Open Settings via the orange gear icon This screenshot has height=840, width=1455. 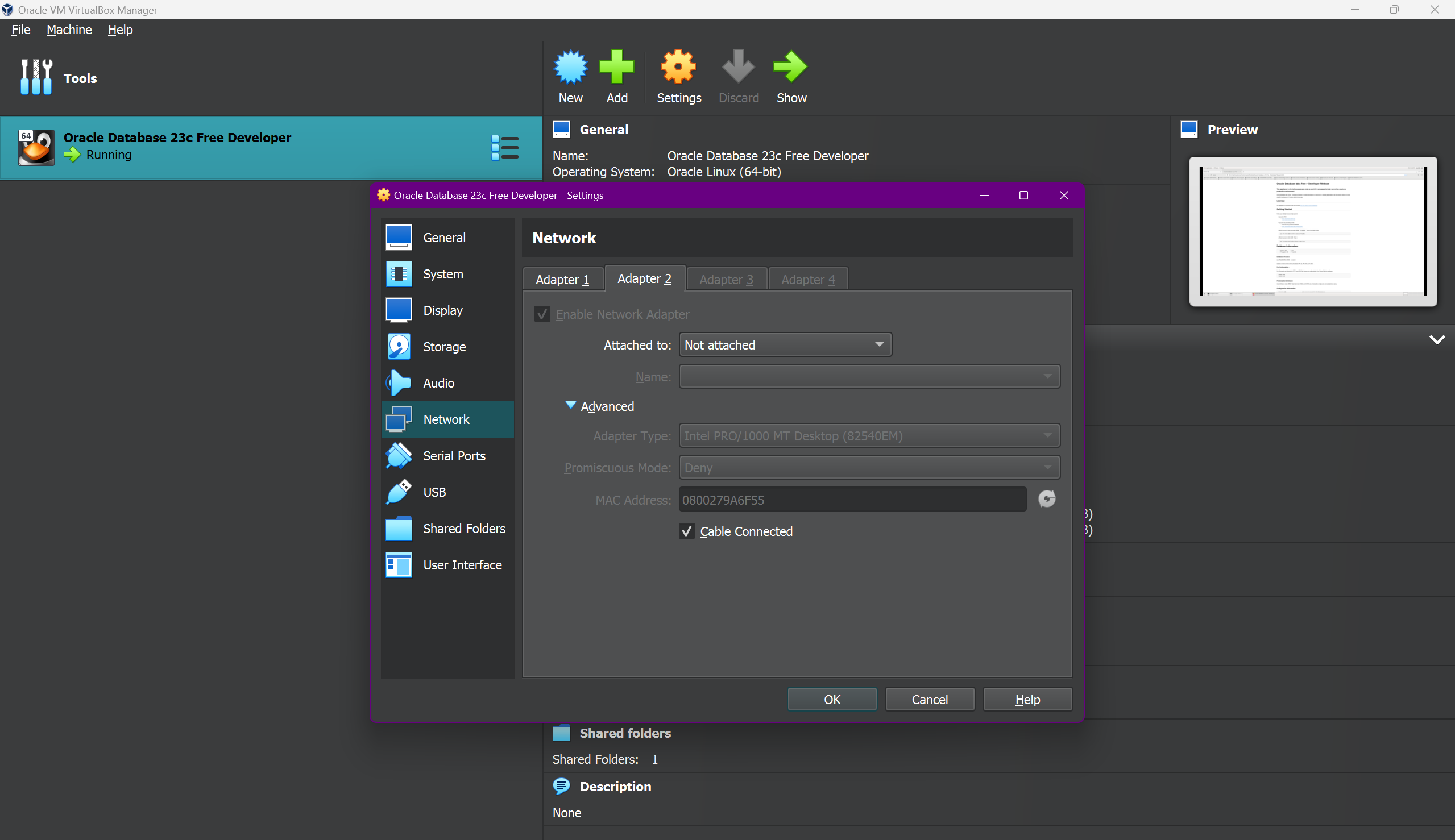[x=678, y=67]
